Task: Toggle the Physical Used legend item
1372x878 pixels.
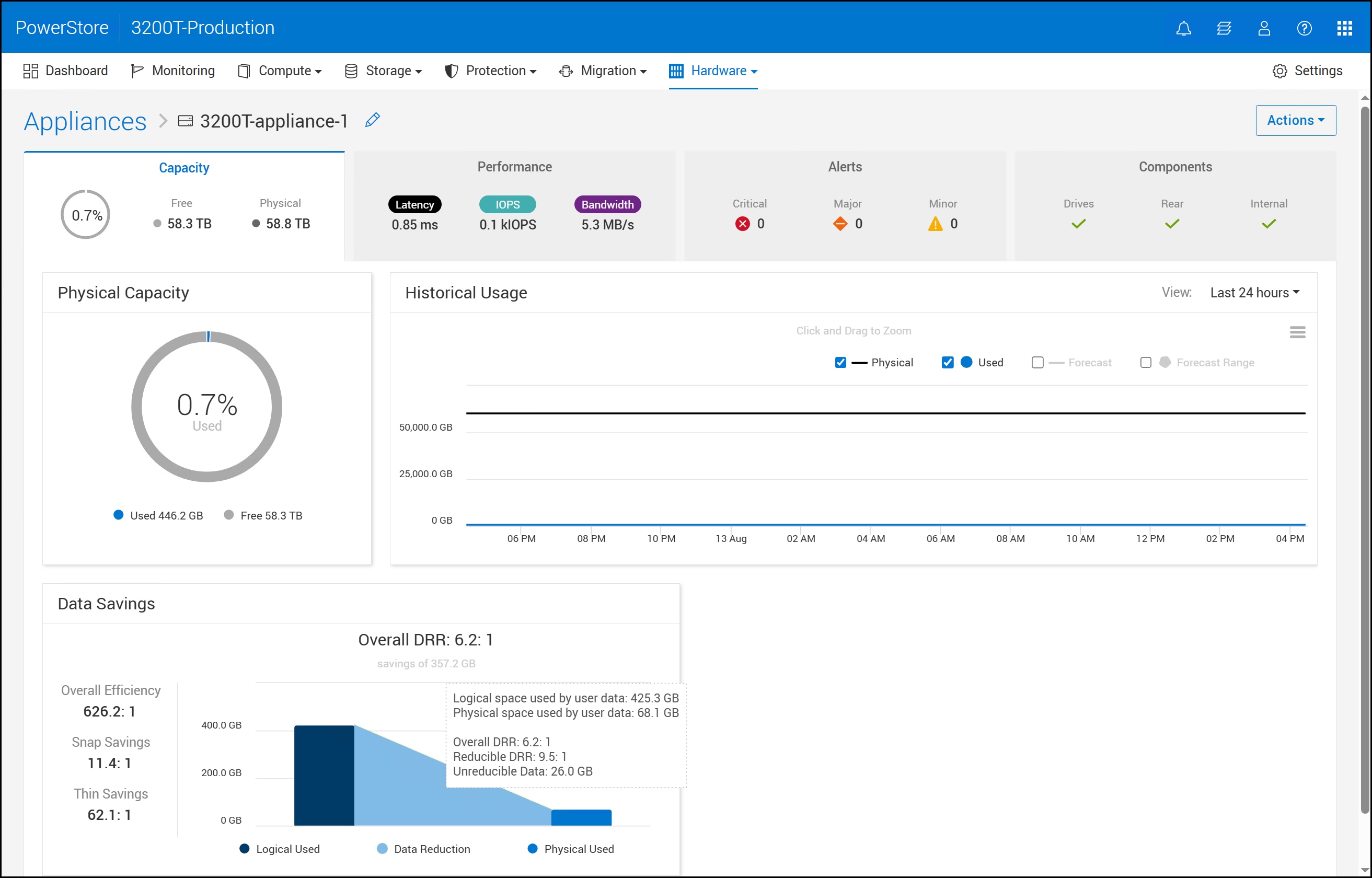Action: (x=571, y=848)
